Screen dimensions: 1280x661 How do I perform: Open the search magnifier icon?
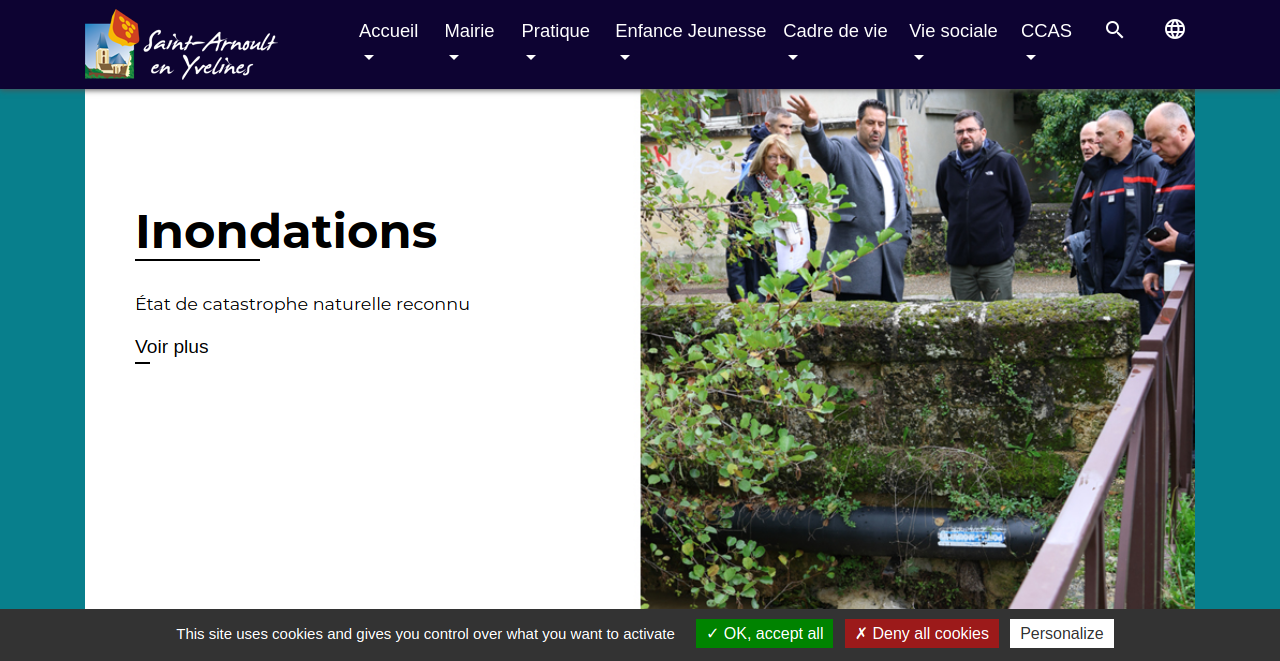(x=1115, y=30)
